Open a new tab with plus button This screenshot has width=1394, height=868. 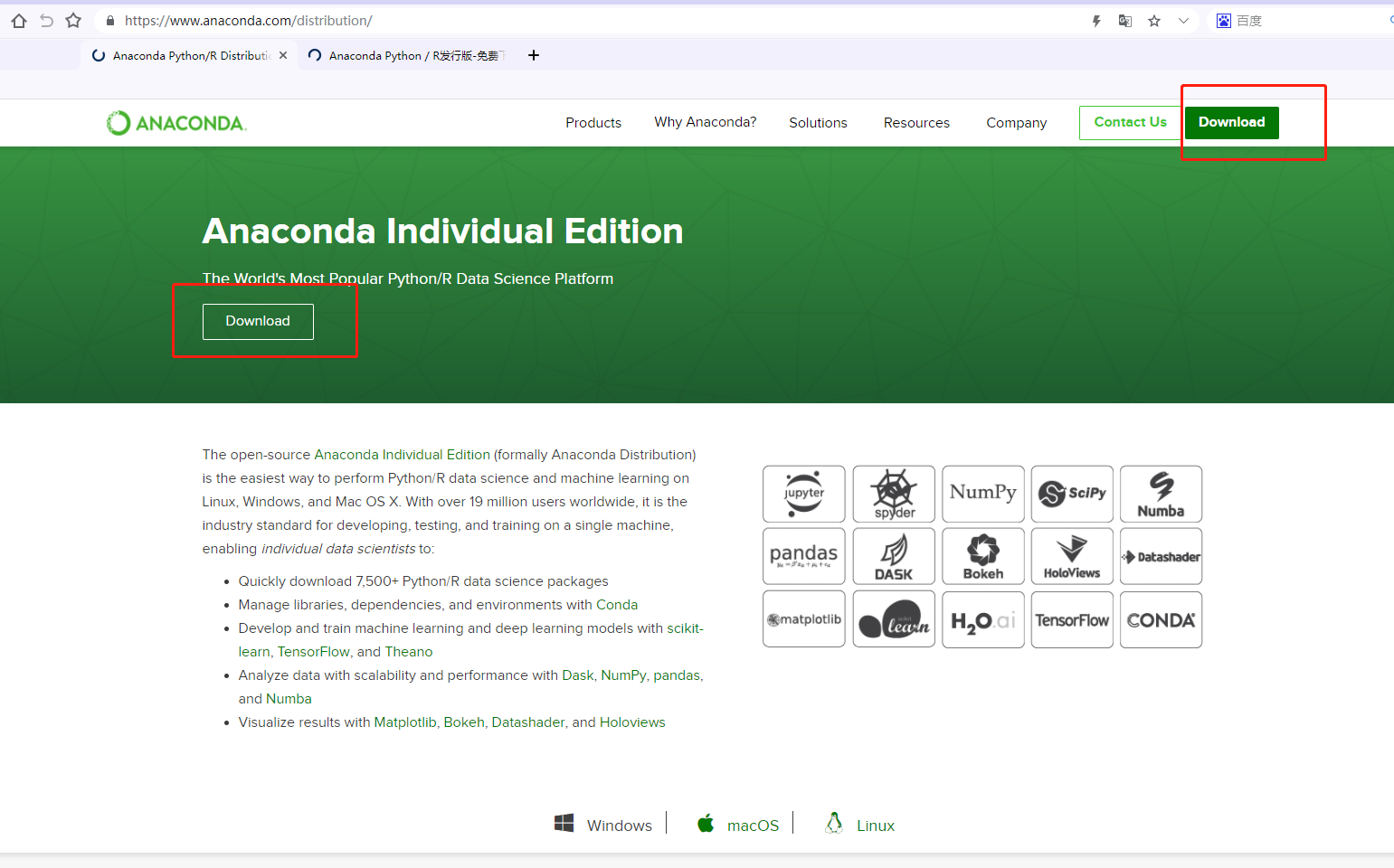[534, 55]
